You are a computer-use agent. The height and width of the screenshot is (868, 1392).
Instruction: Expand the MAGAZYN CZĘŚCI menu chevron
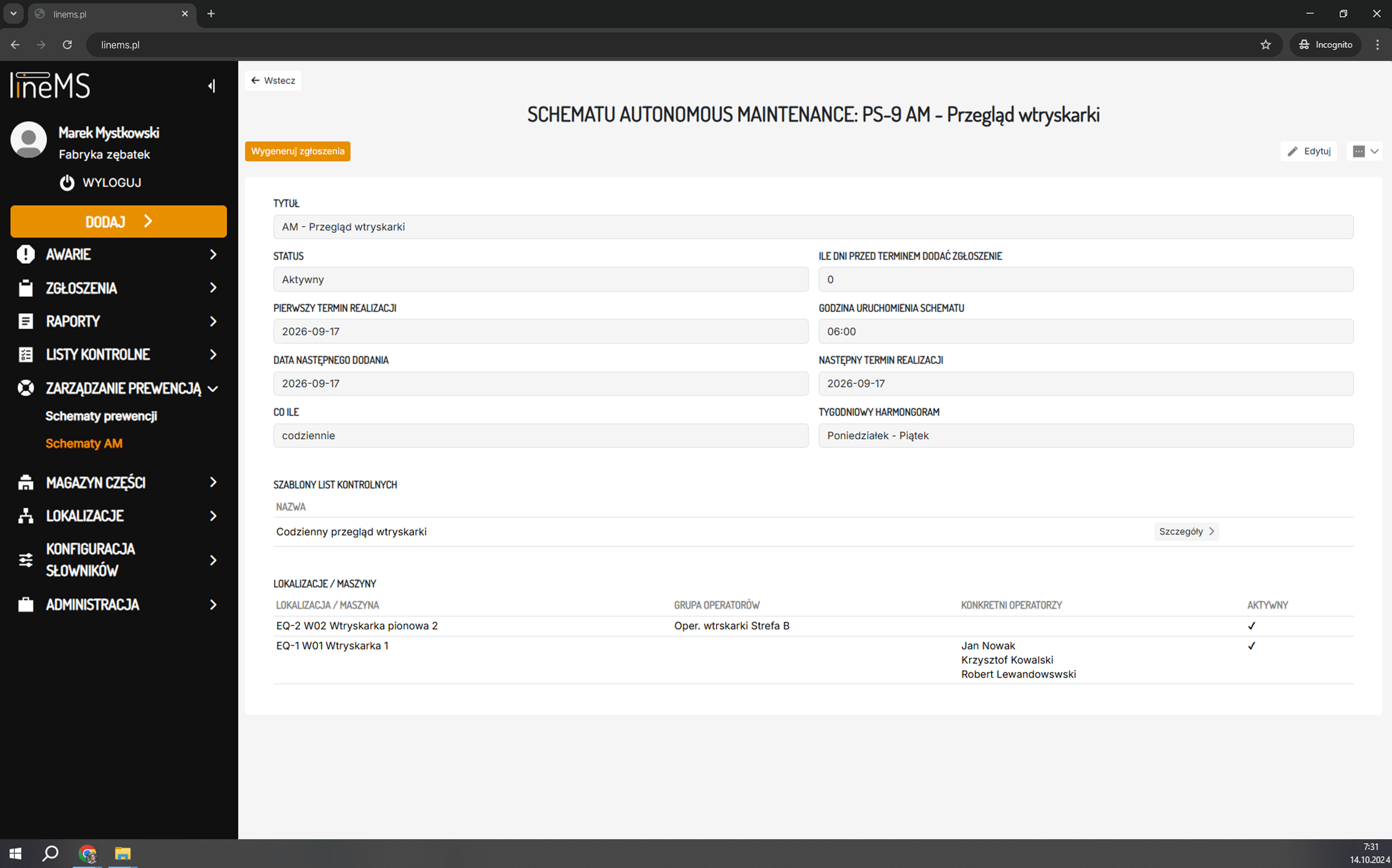[213, 482]
